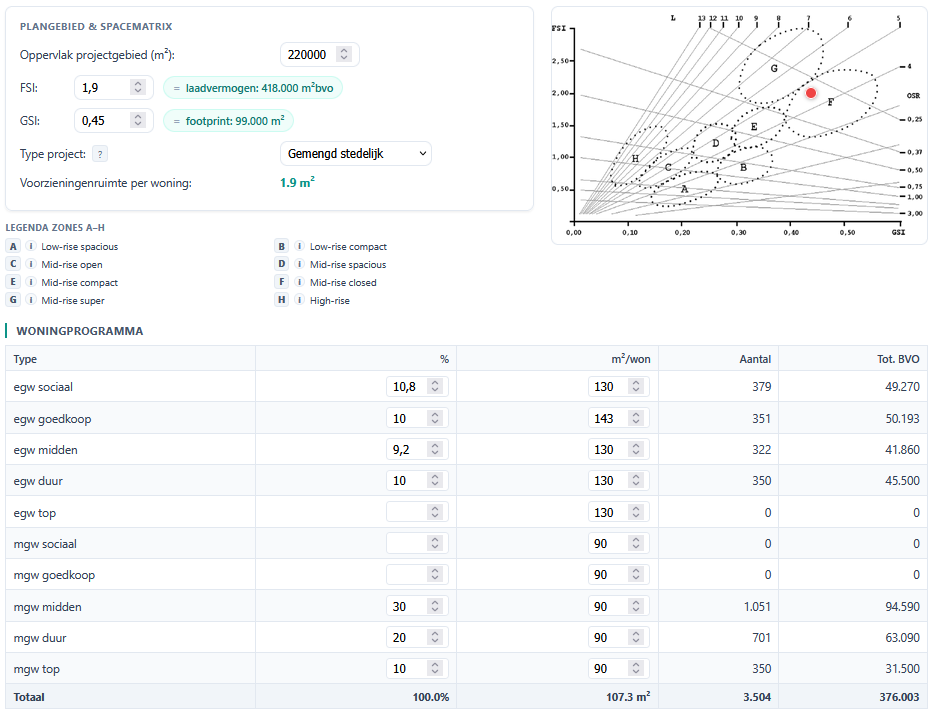Open the Gemengd stedelijk project type dropdown
Screen dimensions: 935x715
point(356,154)
